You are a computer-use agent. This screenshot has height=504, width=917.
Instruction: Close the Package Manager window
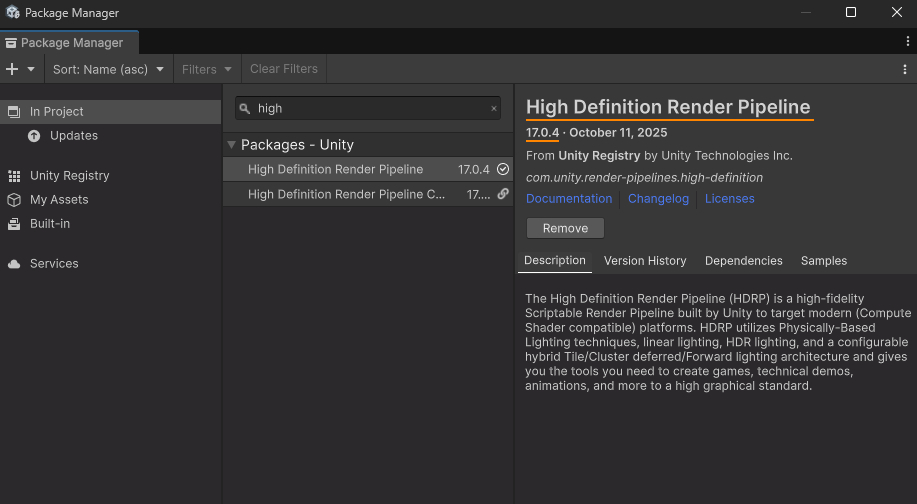coord(897,12)
